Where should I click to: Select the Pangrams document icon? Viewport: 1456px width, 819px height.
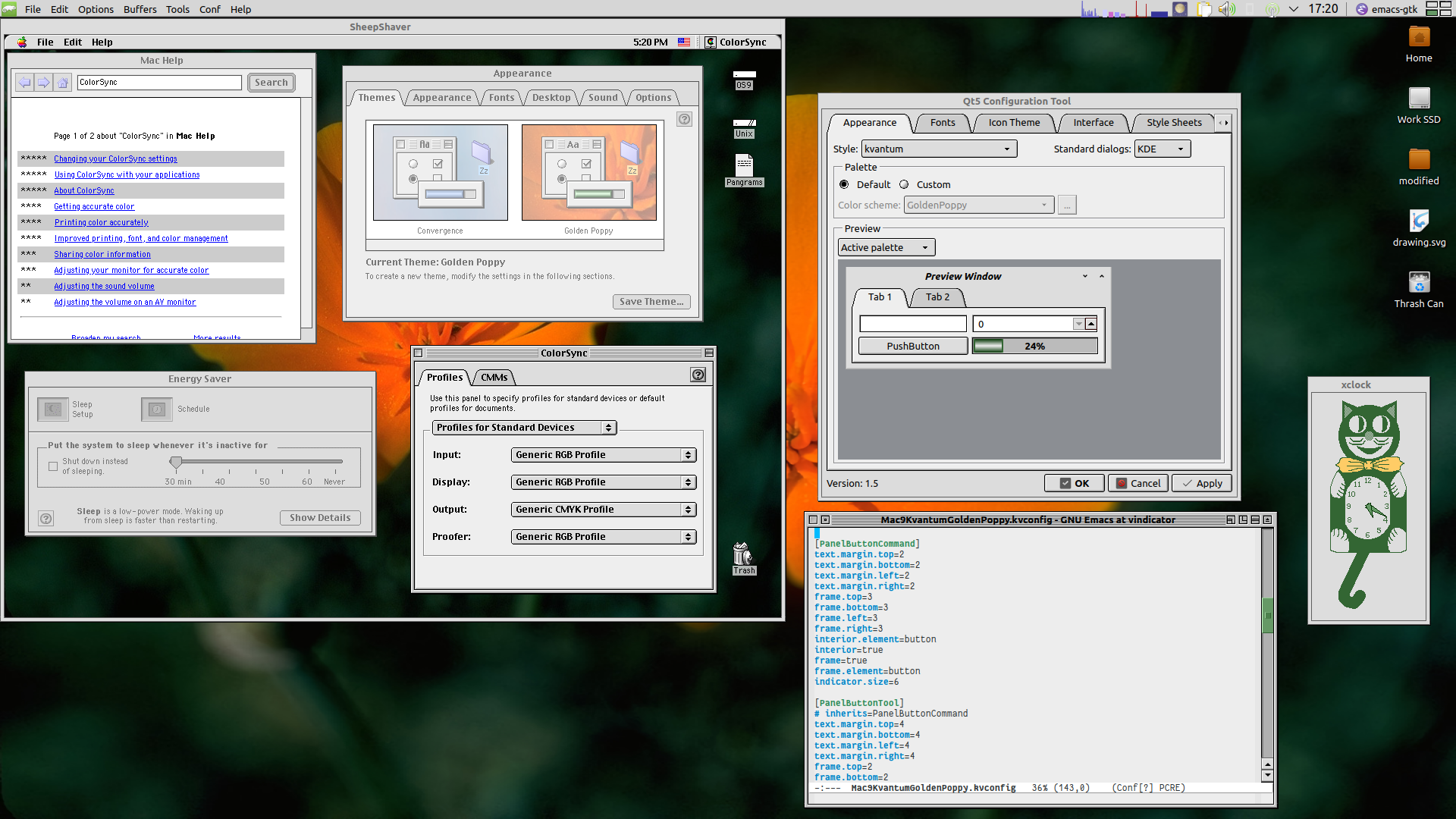744,170
